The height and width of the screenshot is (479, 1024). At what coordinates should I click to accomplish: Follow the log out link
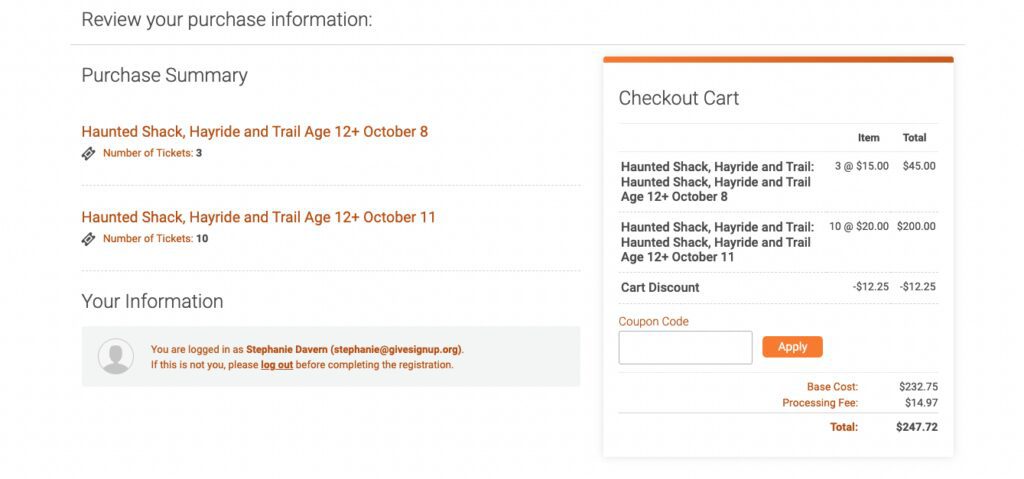point(277,365)
